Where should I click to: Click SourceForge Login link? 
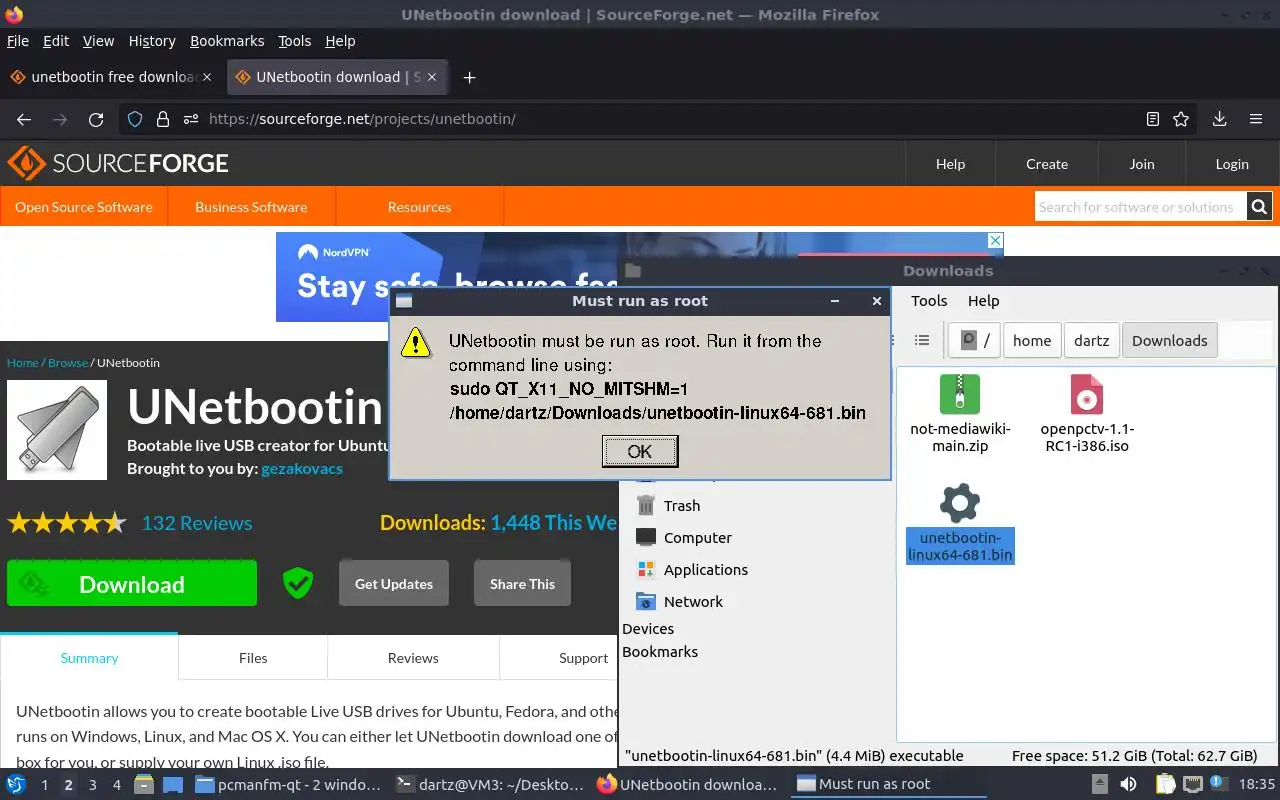pos(1232,164)
